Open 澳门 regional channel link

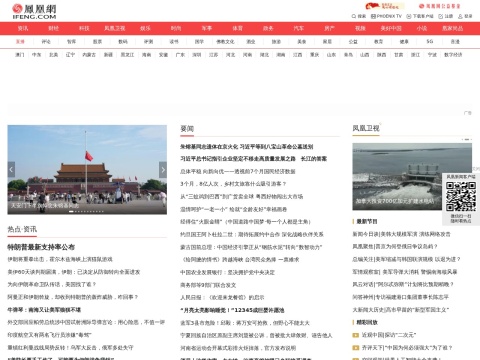click(x=20, y=55)
